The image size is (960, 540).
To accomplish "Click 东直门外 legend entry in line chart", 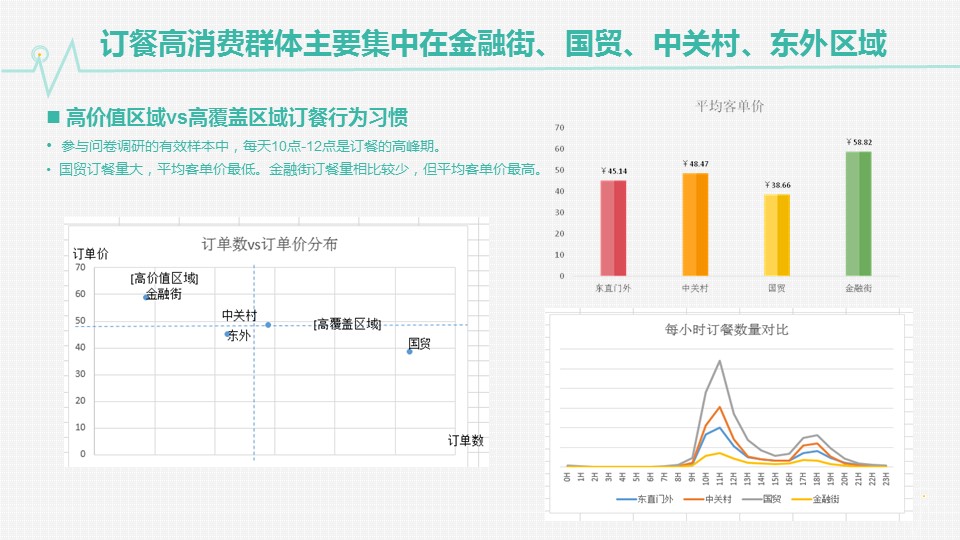I will pos(639,498).
